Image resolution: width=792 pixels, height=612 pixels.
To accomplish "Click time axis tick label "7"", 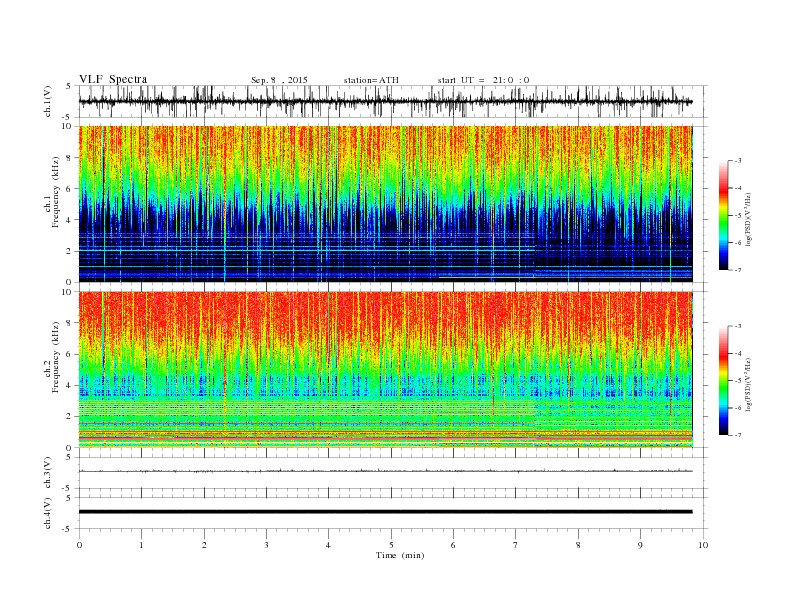I will tap(516, 545).
